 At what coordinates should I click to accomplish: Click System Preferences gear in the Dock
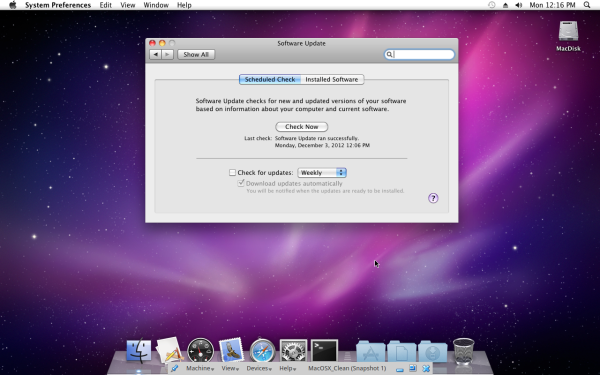pyautogui.click(x=293, y=351)
